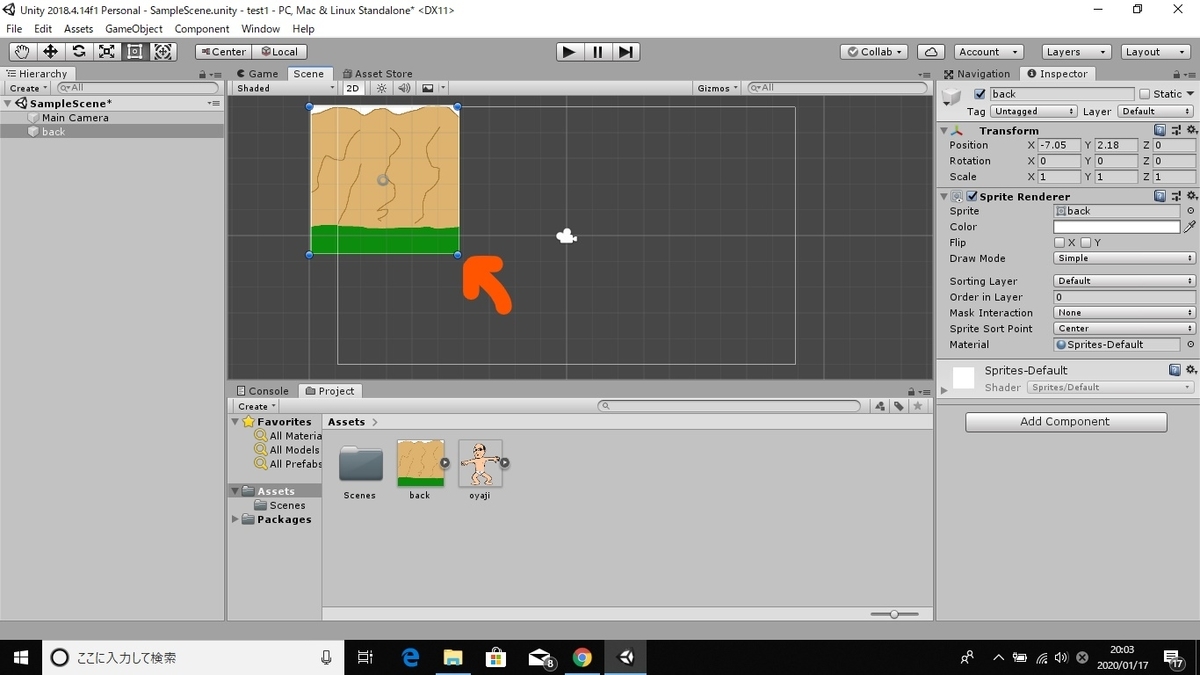Click the Play button
Image resolution: width=1200 pixels, height=675 pixels.
point(569,52)
